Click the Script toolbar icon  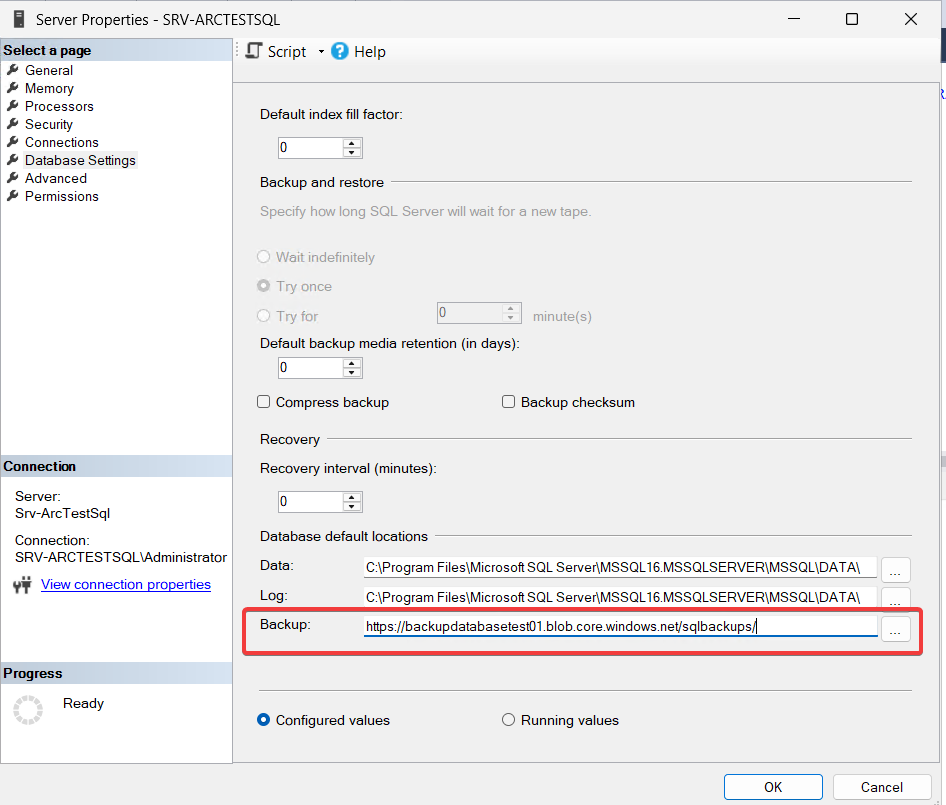[x=254, y=51]
